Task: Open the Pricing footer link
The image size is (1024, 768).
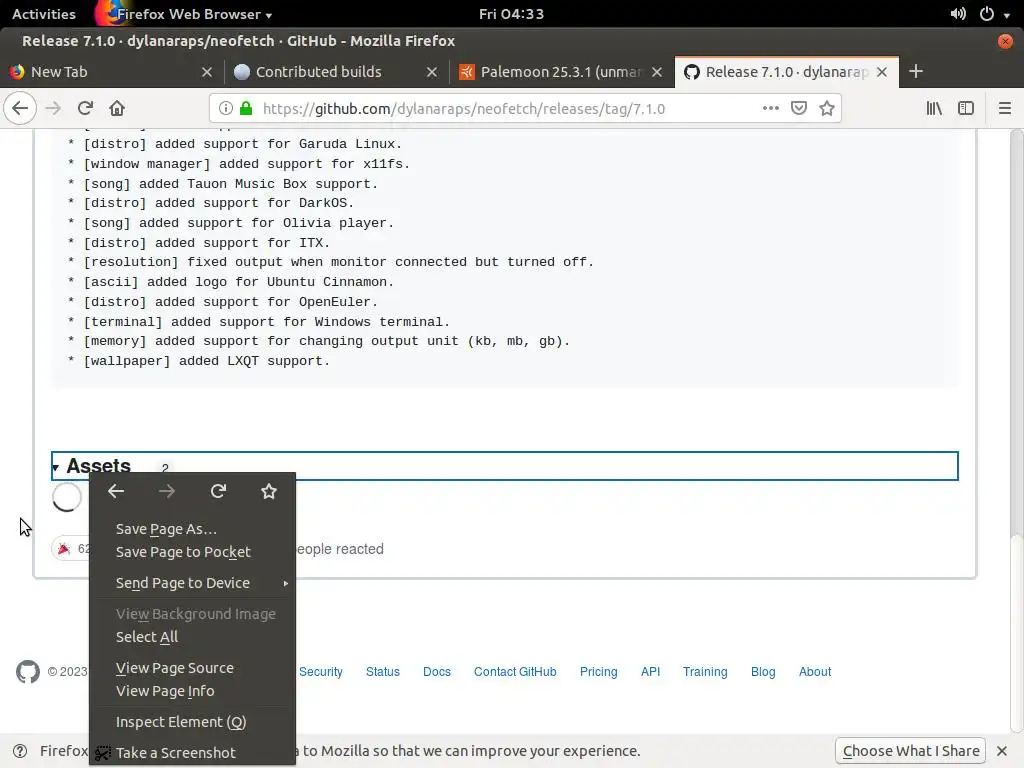Action: coord(598,672)
